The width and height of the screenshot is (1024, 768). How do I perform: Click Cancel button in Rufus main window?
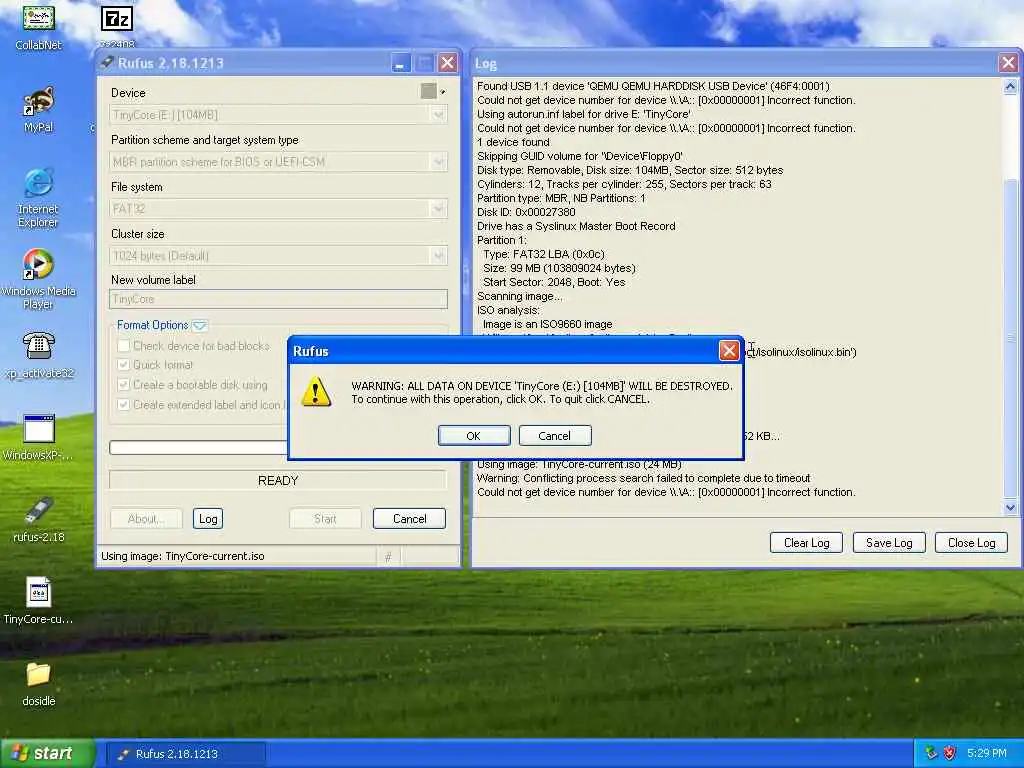409,519
